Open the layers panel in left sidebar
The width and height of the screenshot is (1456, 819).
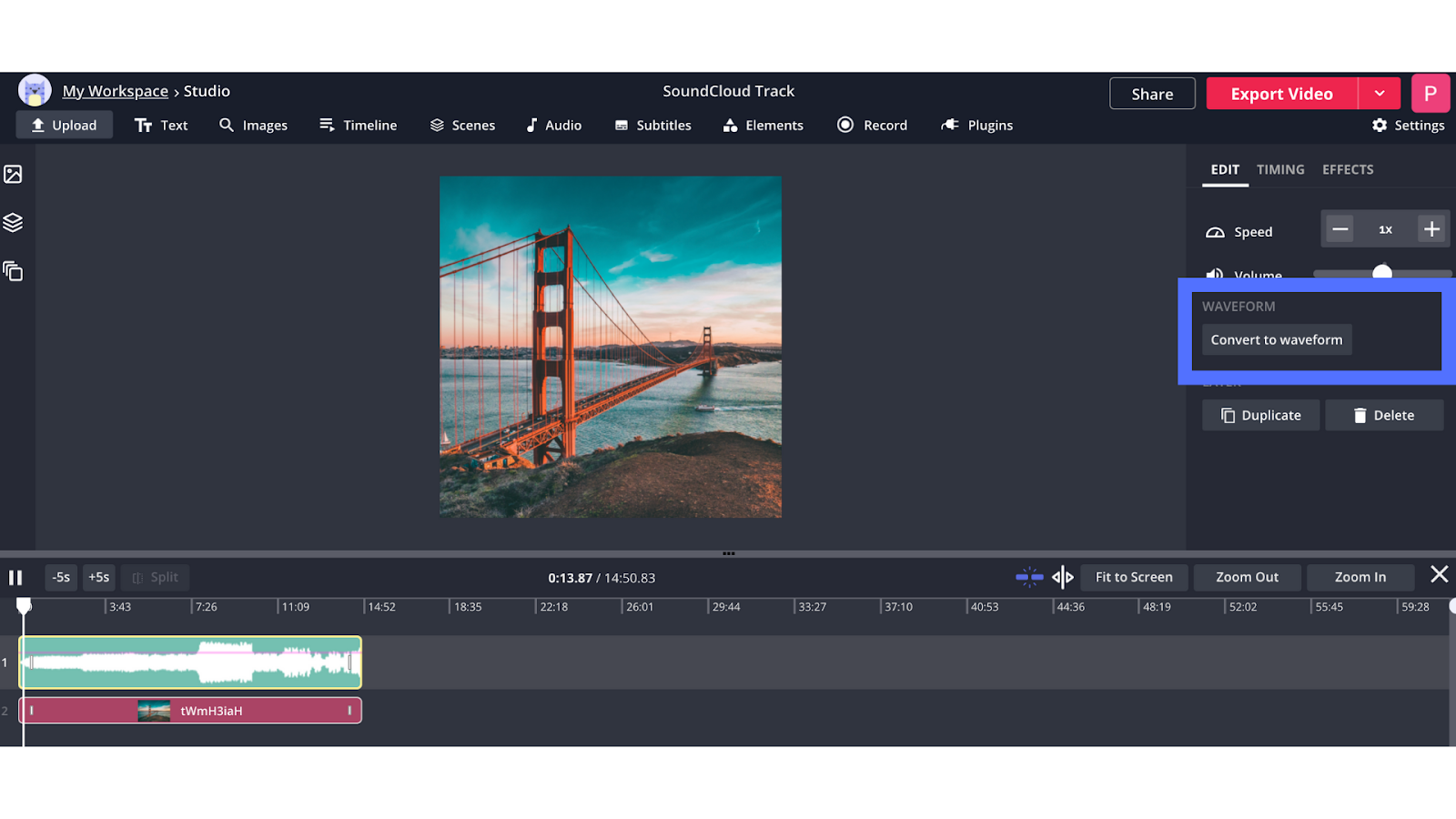(x=13, y=222)
